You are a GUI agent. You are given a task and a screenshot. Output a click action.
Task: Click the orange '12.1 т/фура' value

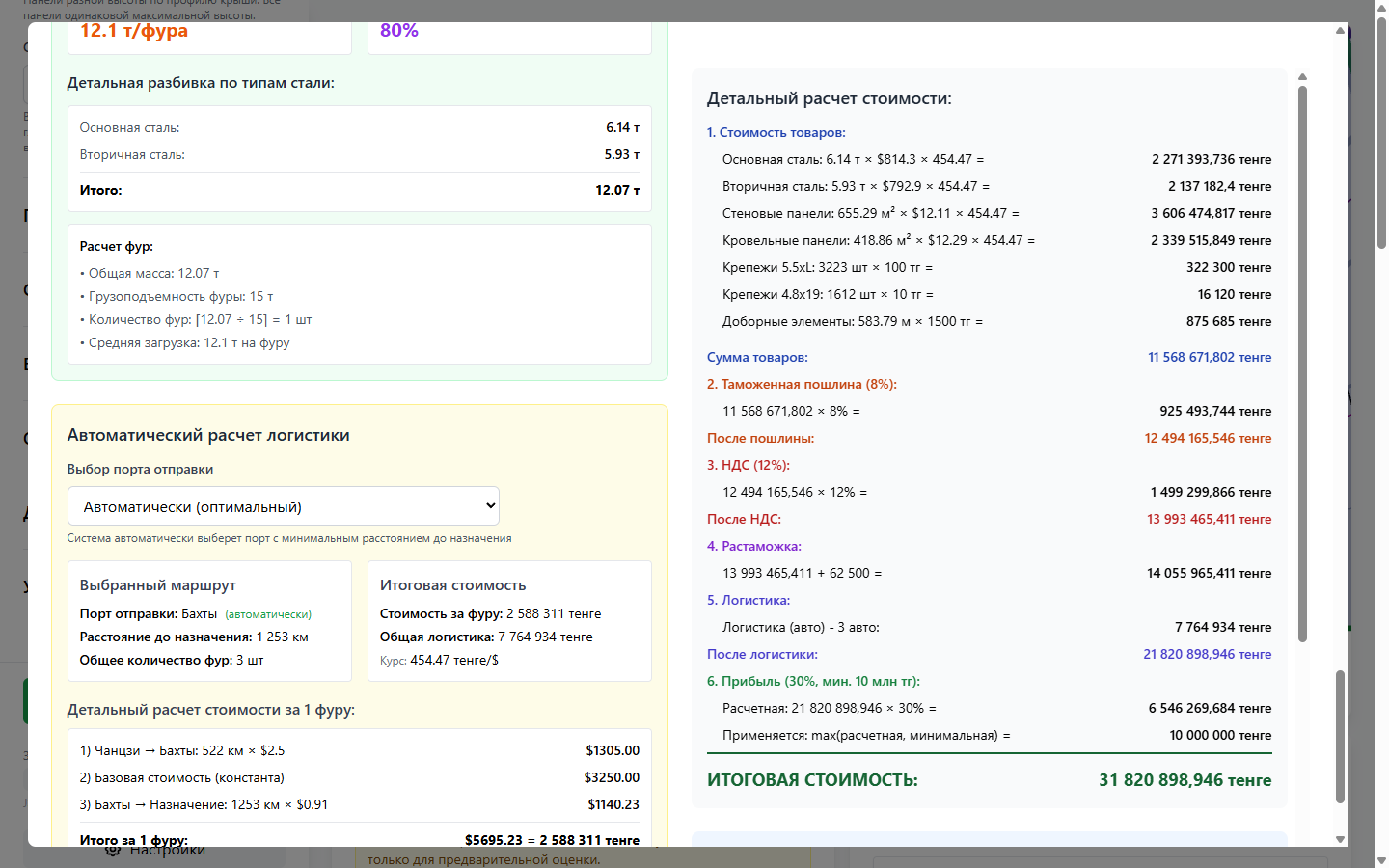[134, 31]
